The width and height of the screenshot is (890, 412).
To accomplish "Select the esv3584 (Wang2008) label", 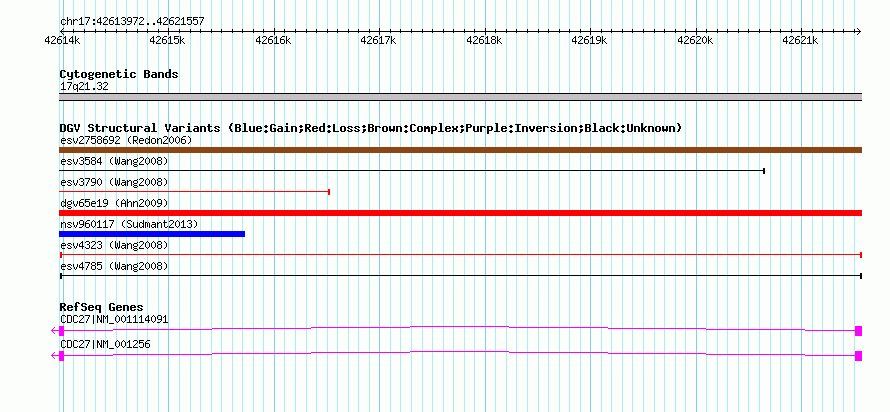I will coord(114,161).
